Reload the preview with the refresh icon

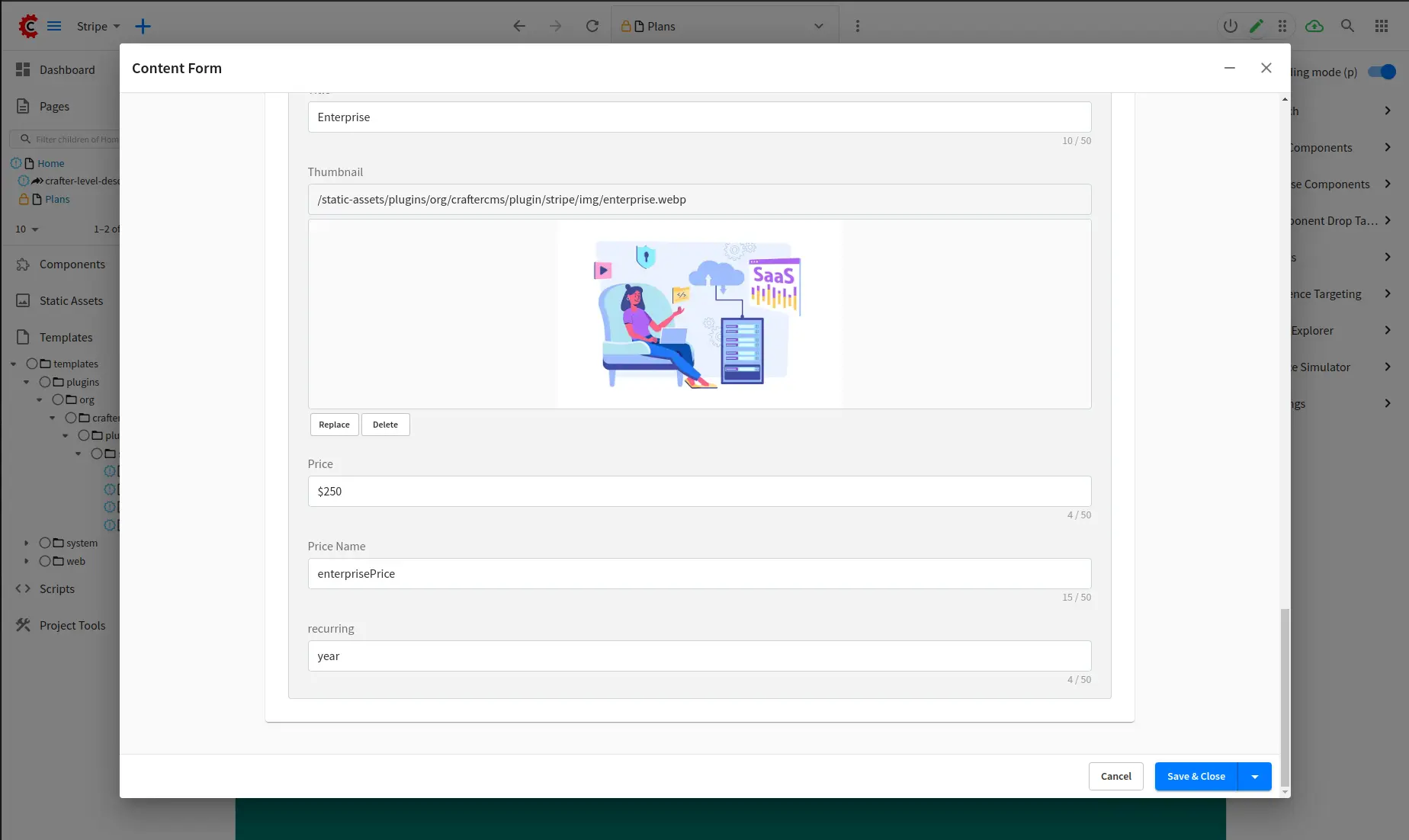point(592,26)
